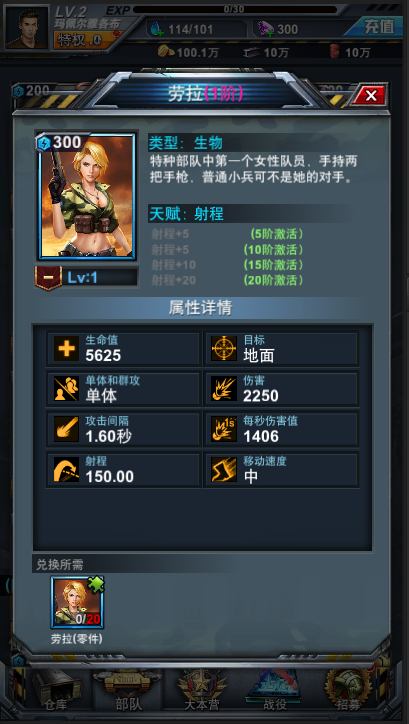Click the 劳拉 parts fragment thumbnail
Image resolution: width=409 pixels, height=724 pixels.
point(78,603)
